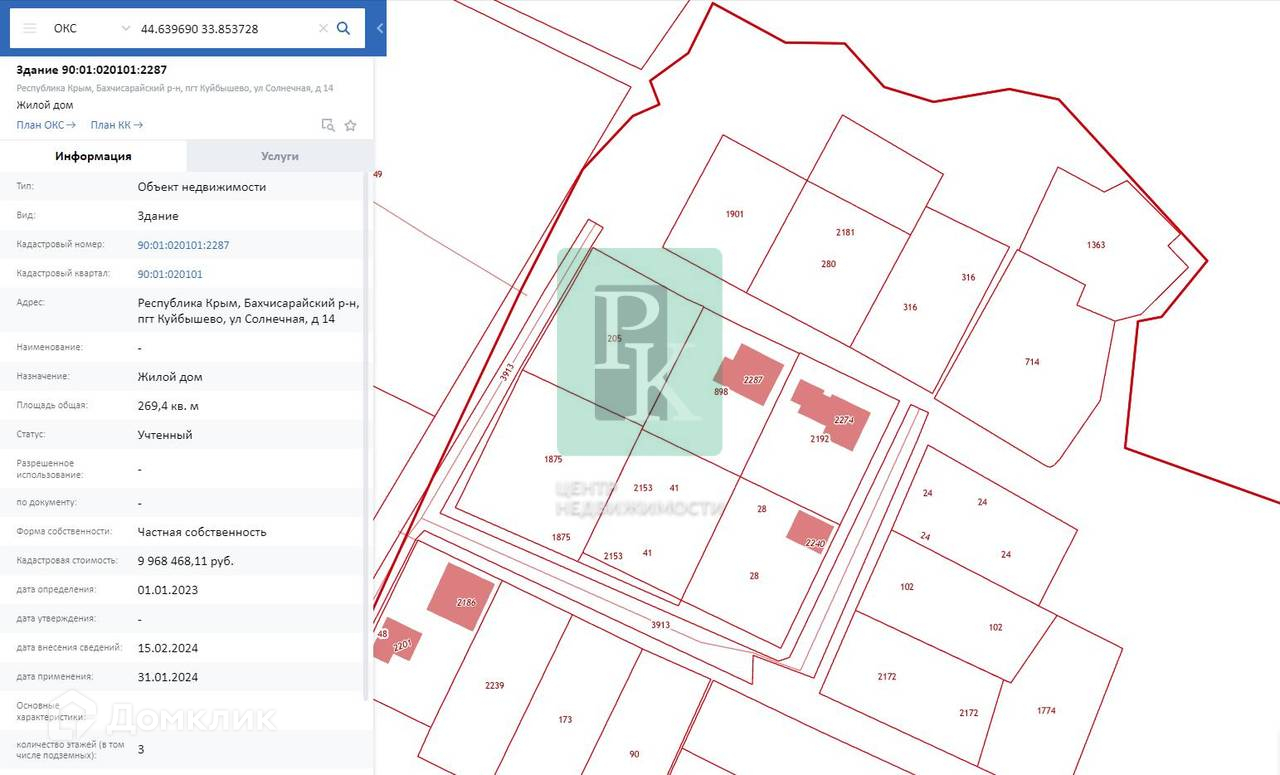
Task: Click the 'Объект недвижимости' type value
Action: 202,187
